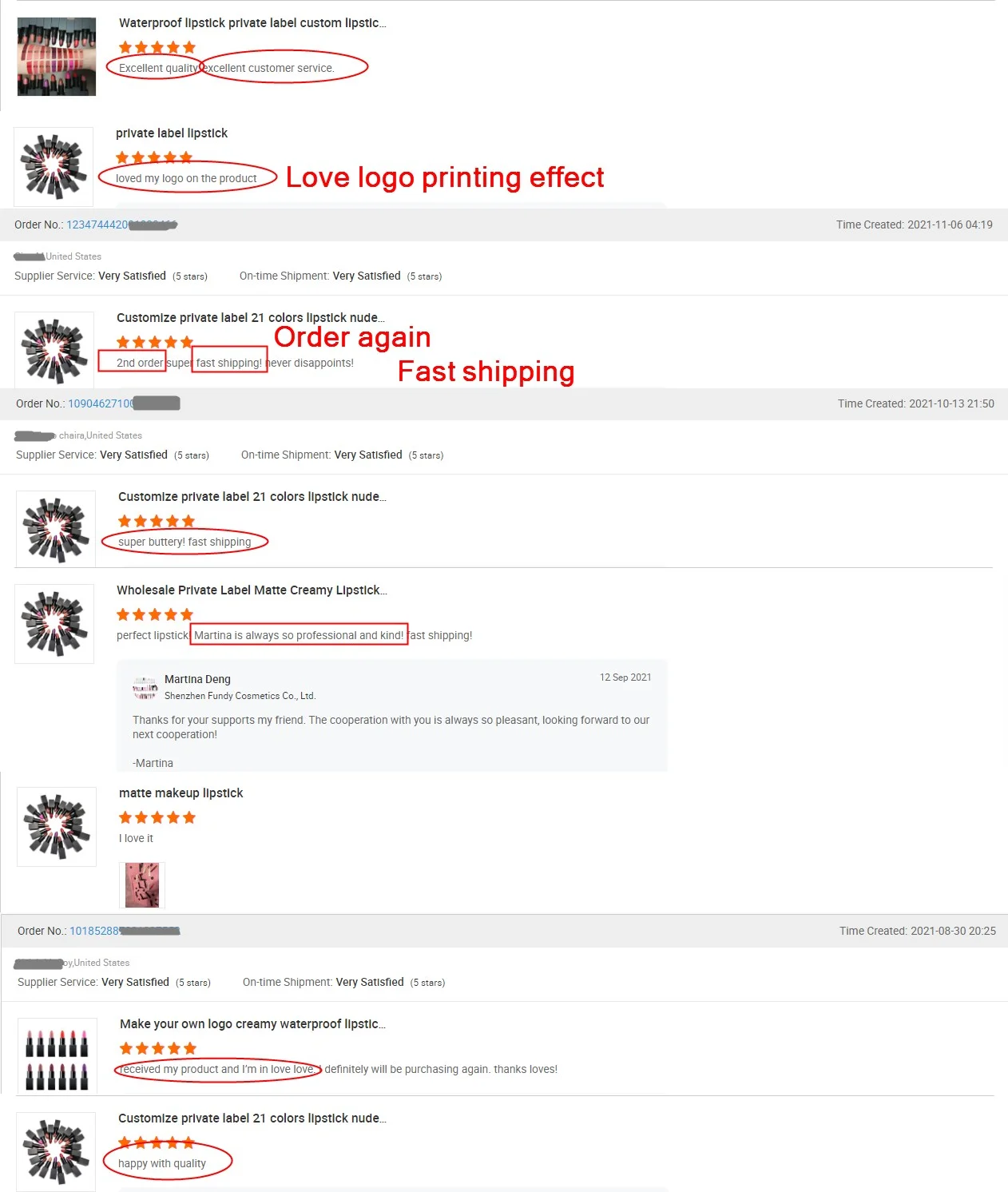Image resolution: width=1008 pixels, height=1192 pixels.
Task: Click the Waterproof lipstick private label thumbnail
Action: click(x=57, y=57)
